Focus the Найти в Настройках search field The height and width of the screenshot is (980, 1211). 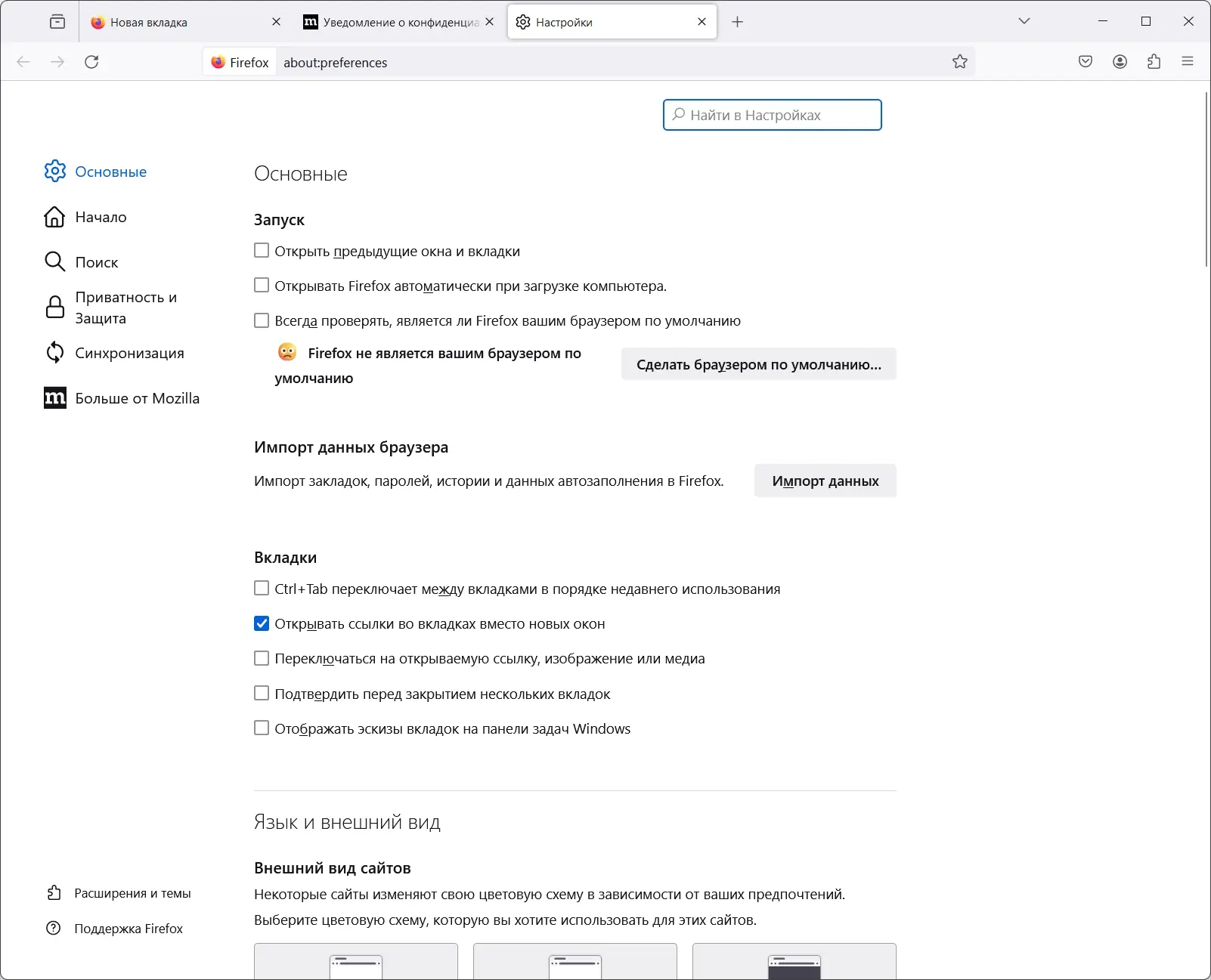point(773,115)
